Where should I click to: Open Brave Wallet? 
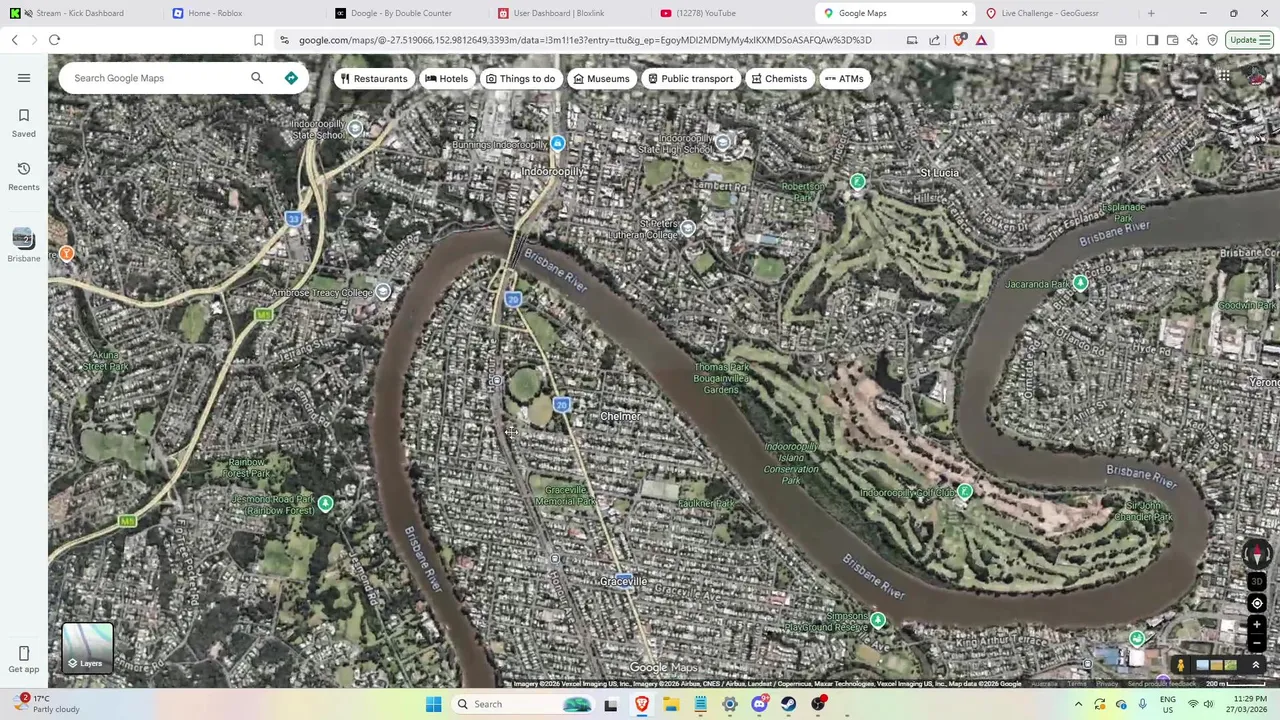coord(1172,40)
